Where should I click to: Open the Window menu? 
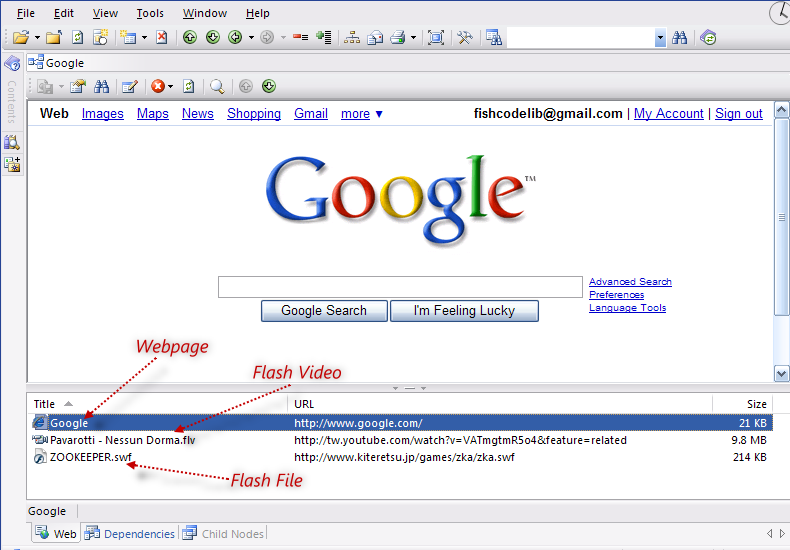(x=205, y=13)
